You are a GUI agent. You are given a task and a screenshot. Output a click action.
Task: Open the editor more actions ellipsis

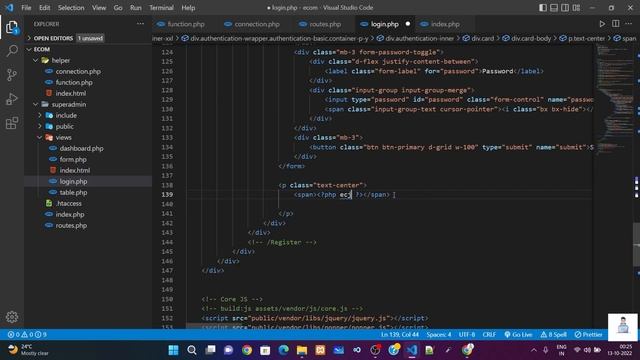point(629,24)
